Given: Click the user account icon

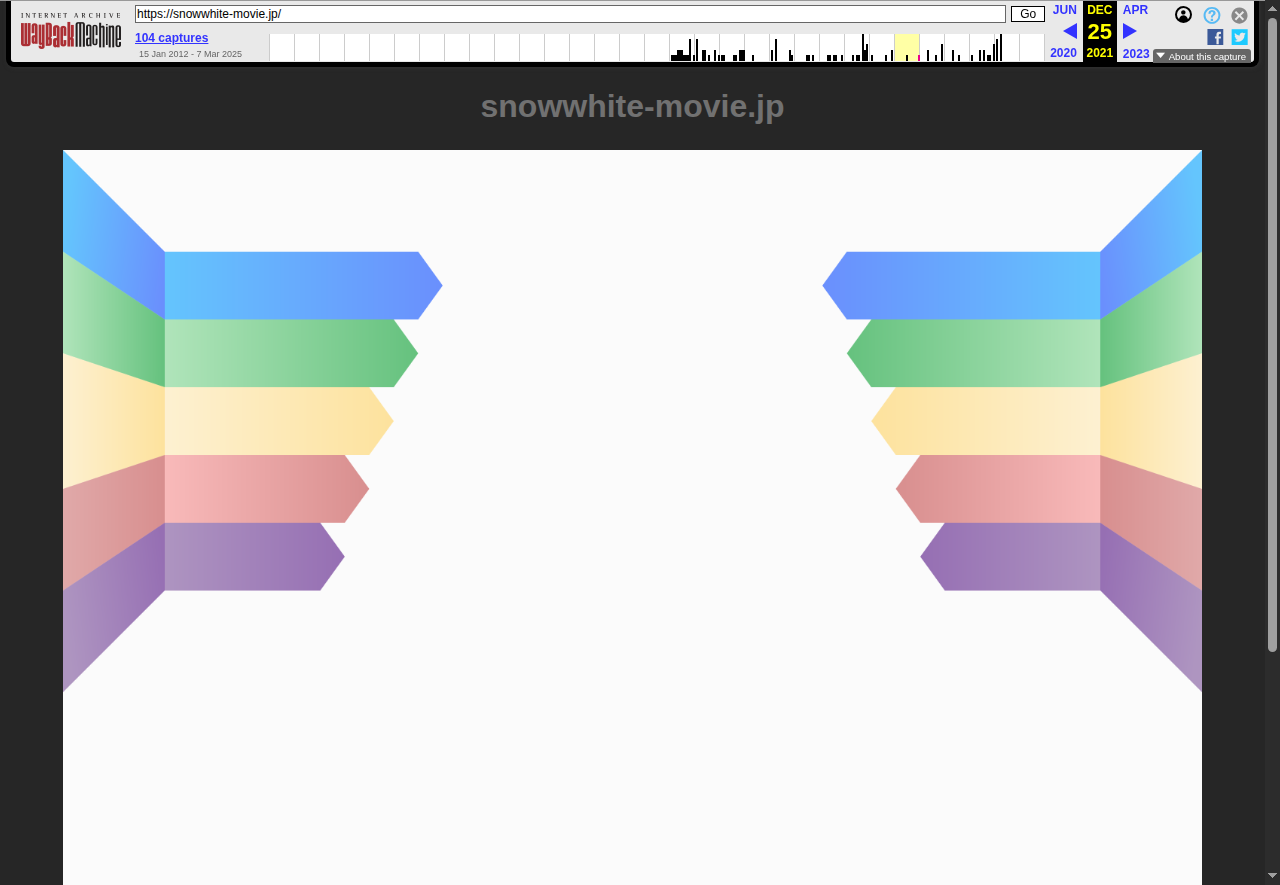Looking at the screenshot, I should [1183, 15].
